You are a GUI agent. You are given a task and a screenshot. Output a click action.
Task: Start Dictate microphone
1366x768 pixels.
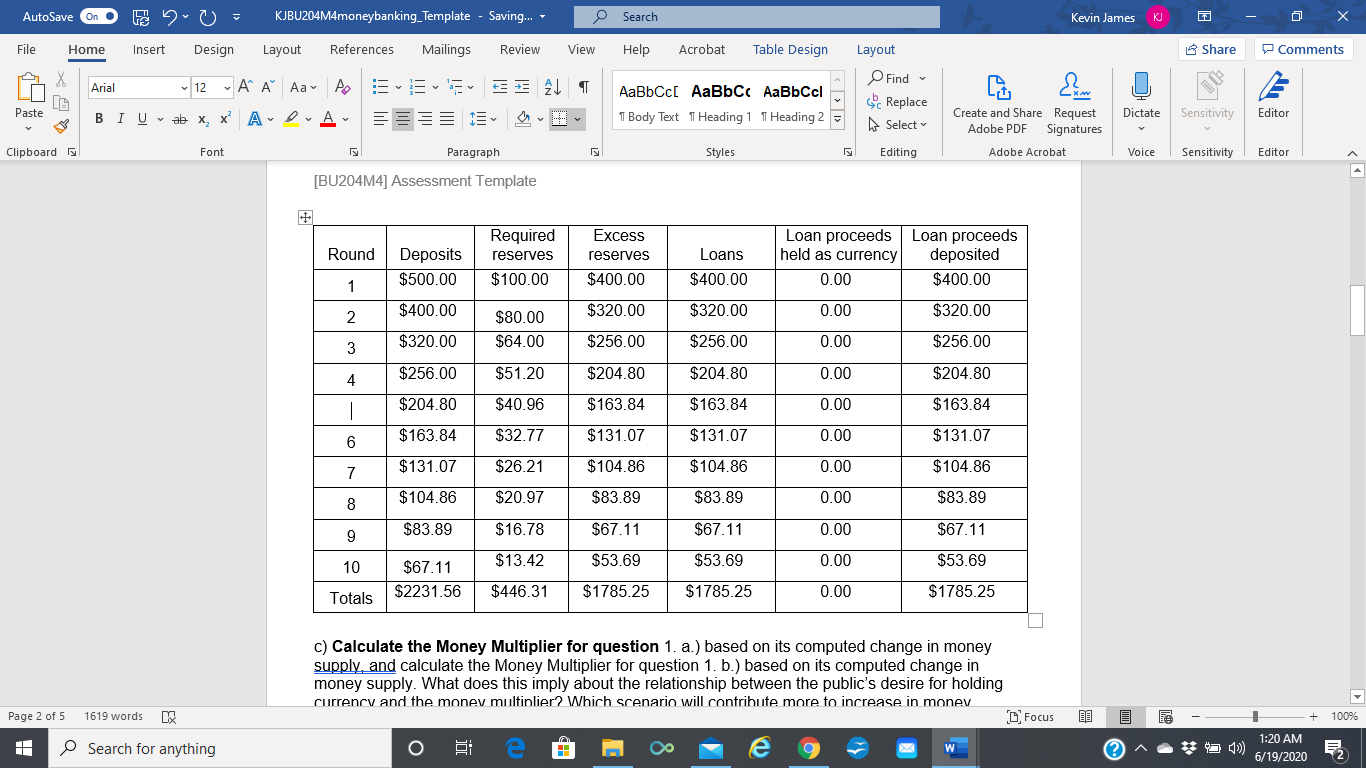pos(1141,88)
